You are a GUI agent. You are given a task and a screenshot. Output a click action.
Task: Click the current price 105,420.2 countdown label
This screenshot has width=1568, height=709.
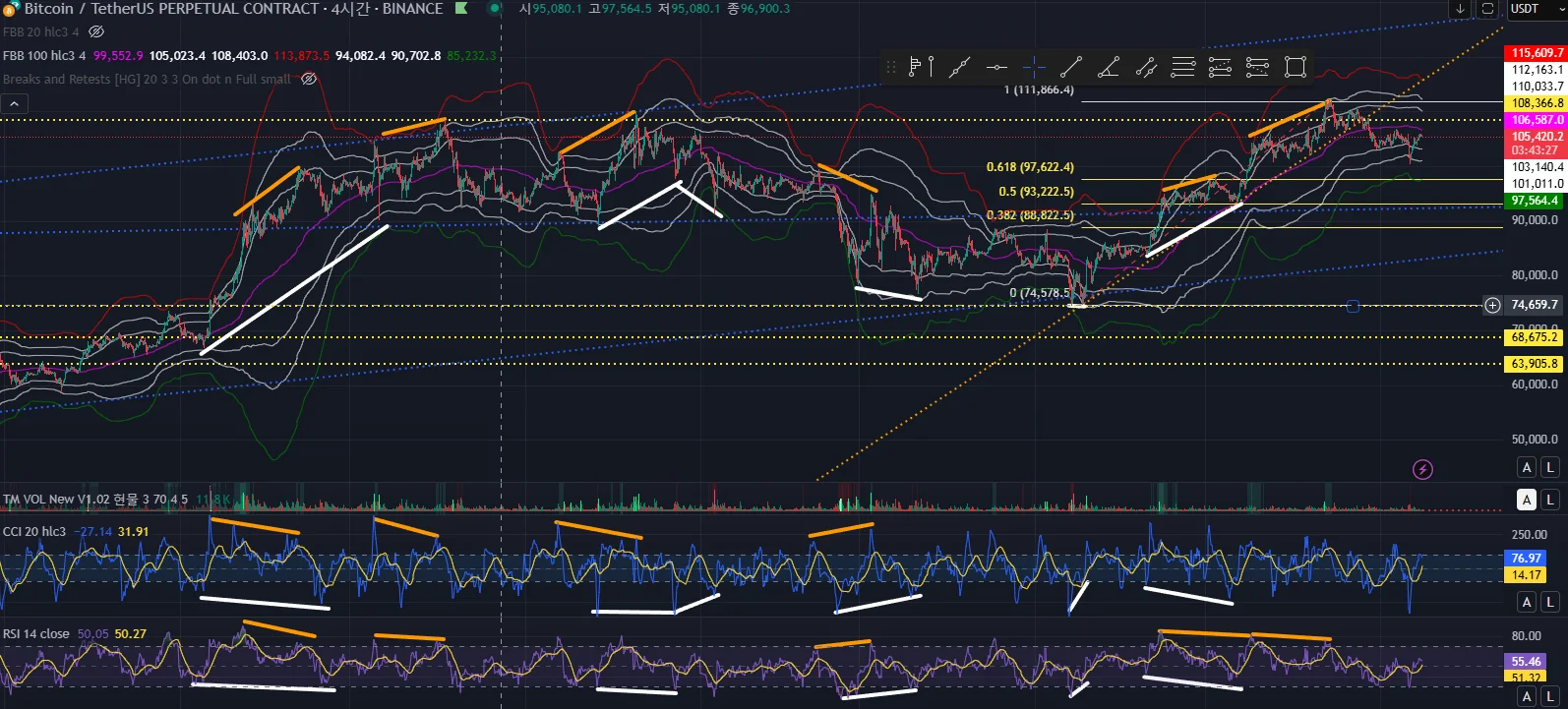tap(1536, 144)
